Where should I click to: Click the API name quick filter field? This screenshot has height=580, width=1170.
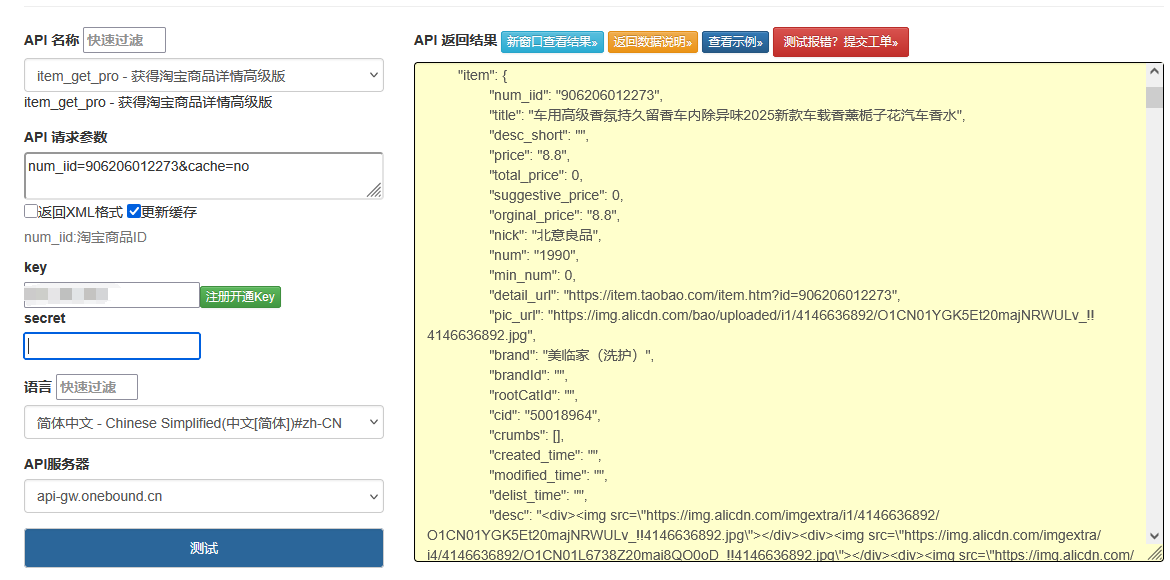tap(124, 40)
